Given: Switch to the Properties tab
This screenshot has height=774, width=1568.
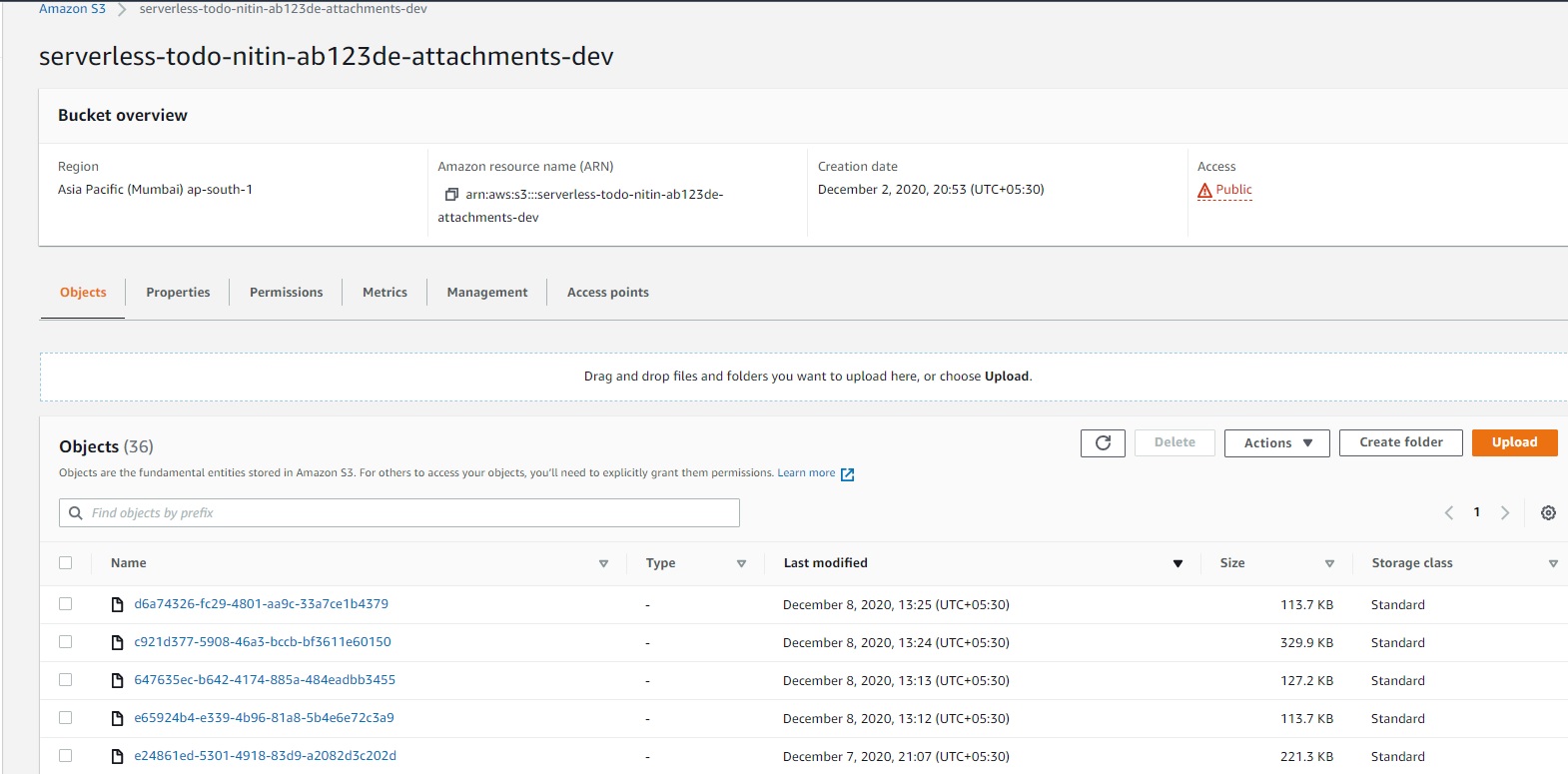Looking at the screenshot, I should pyautogui.click(x=178, y=293).
